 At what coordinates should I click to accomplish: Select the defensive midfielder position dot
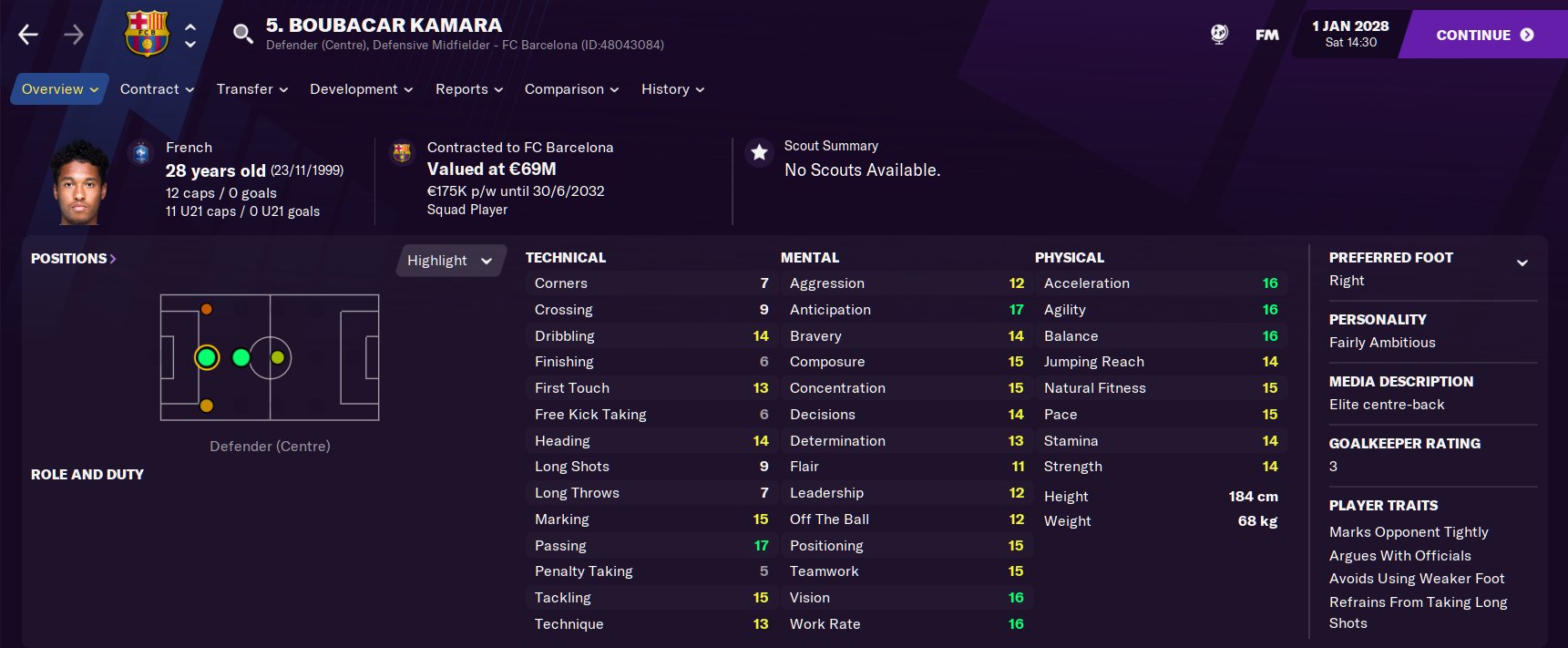click(241, 357)
